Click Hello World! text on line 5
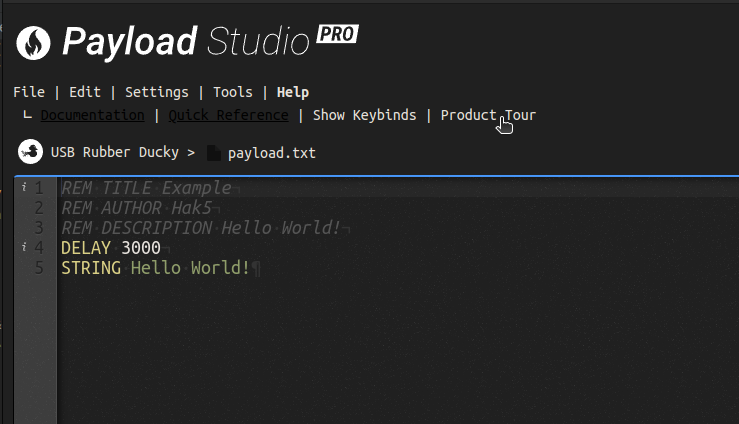Screen dimensions: 739x424 tap(190, 268)
